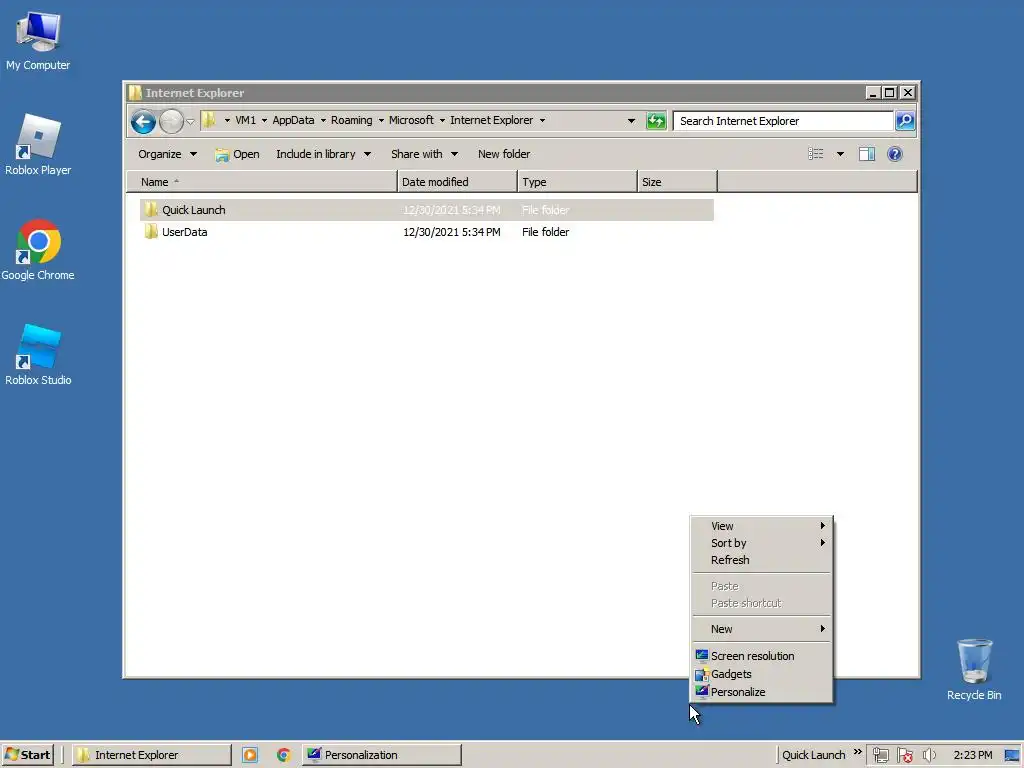Switch to Internet Explorer taskbar button
The image size is (1024, 768).
(151, 755)
